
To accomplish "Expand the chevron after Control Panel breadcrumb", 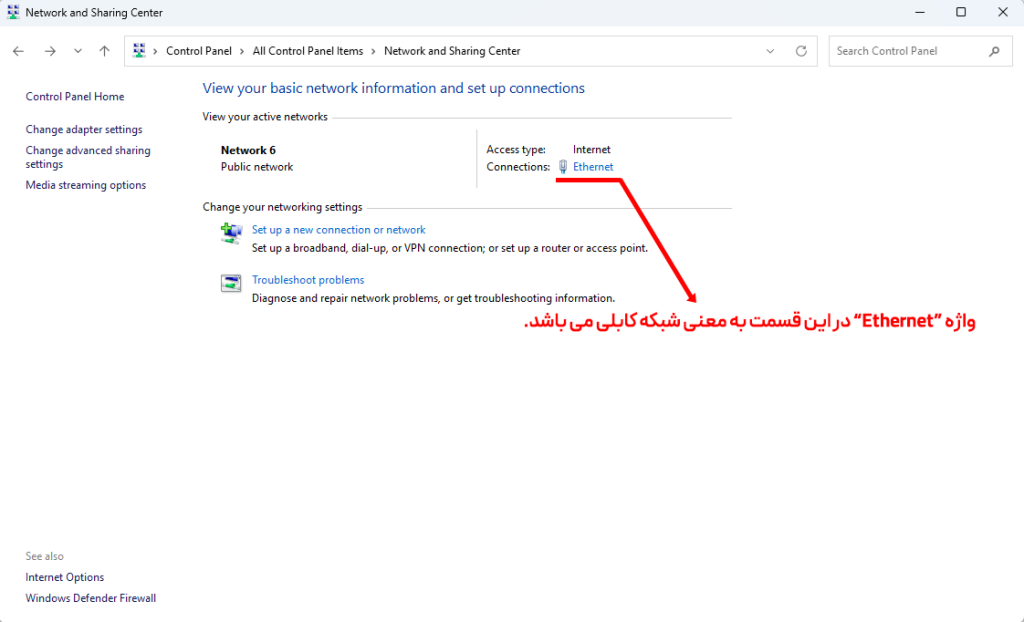I will (242, 51).
